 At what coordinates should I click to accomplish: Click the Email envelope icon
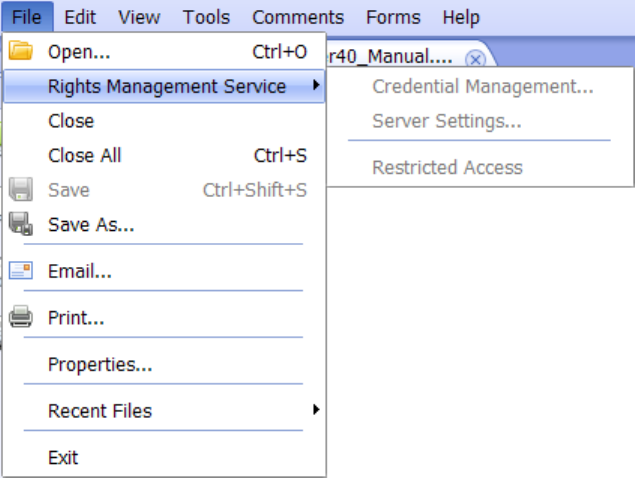pyautogui.click(x=21, y=271)
